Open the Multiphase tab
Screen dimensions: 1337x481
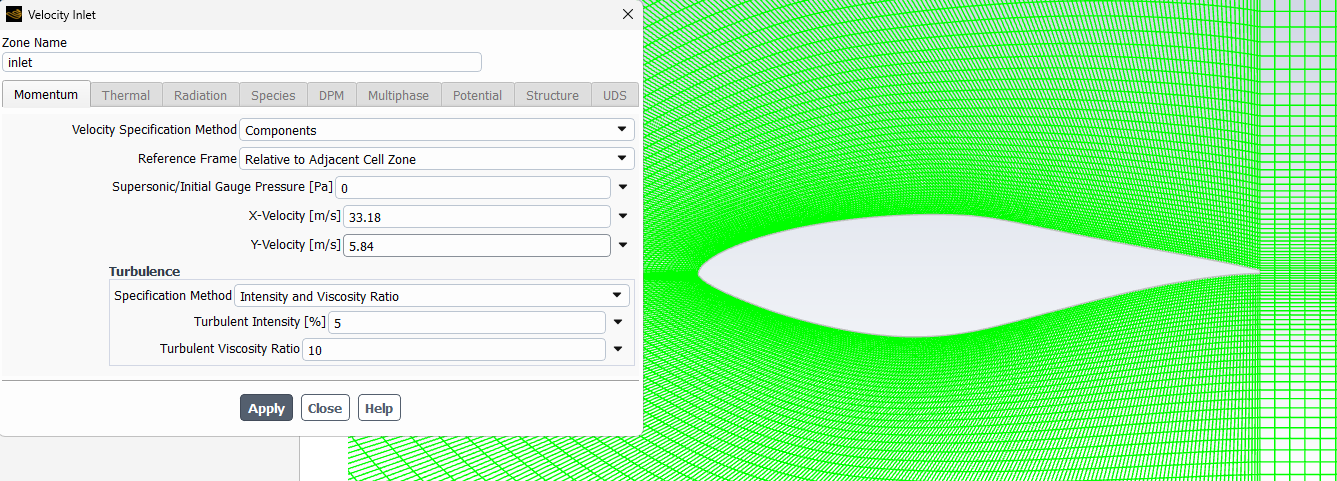tap(398, 95)
